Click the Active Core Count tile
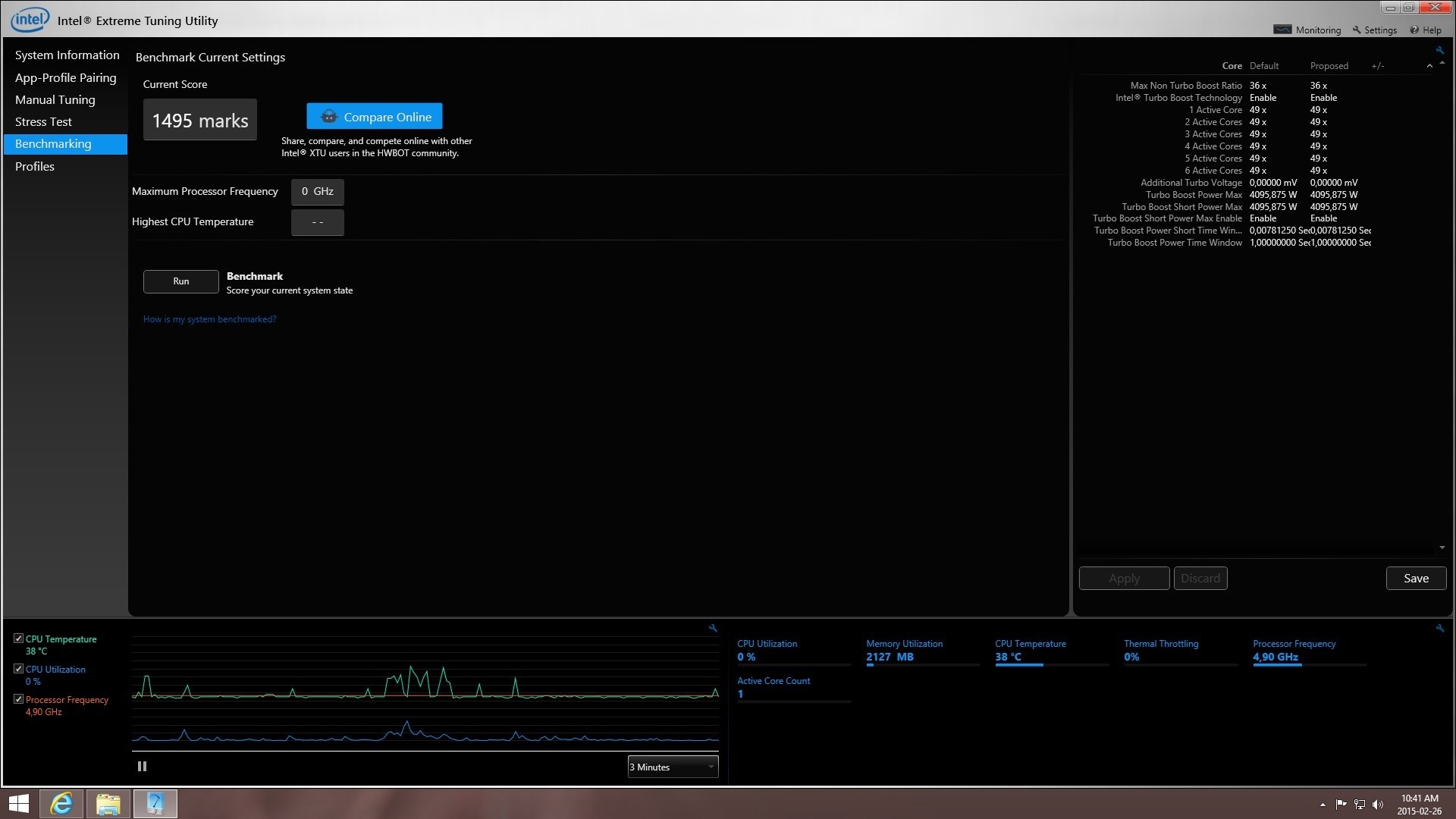The height and width of the screenshot is (819, 1456). [794, 689]
